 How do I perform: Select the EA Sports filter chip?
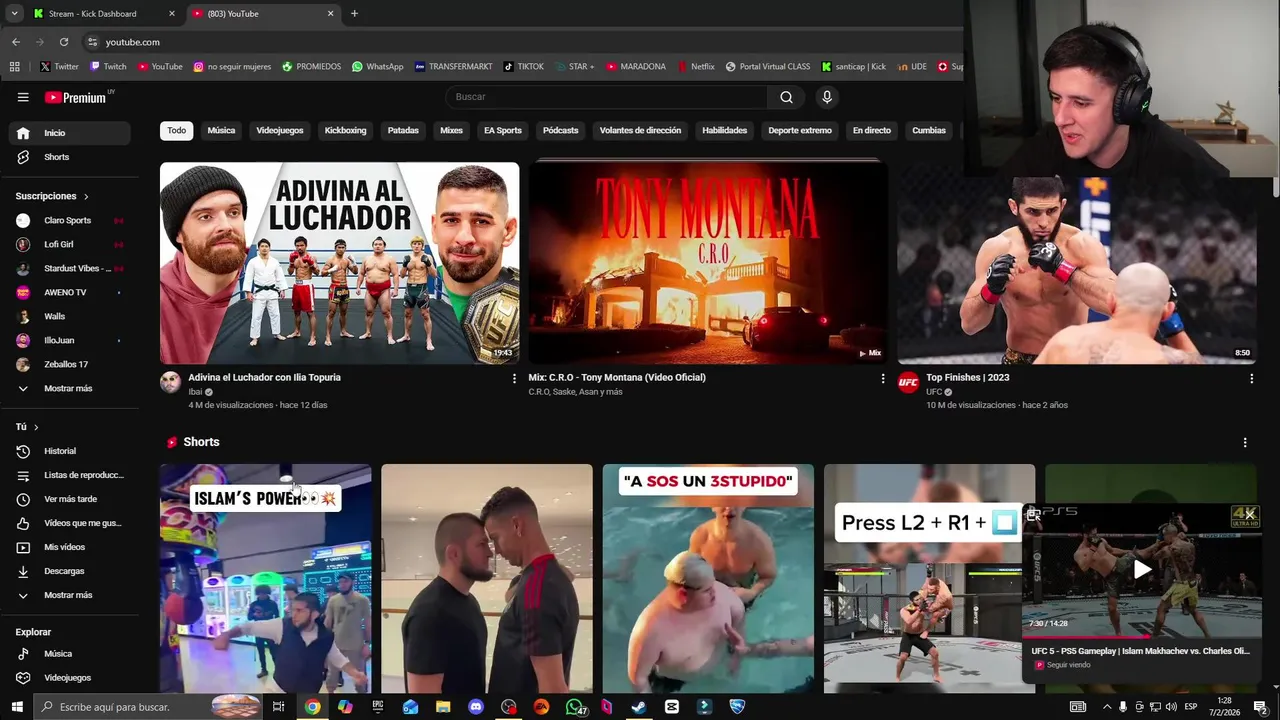503,131
